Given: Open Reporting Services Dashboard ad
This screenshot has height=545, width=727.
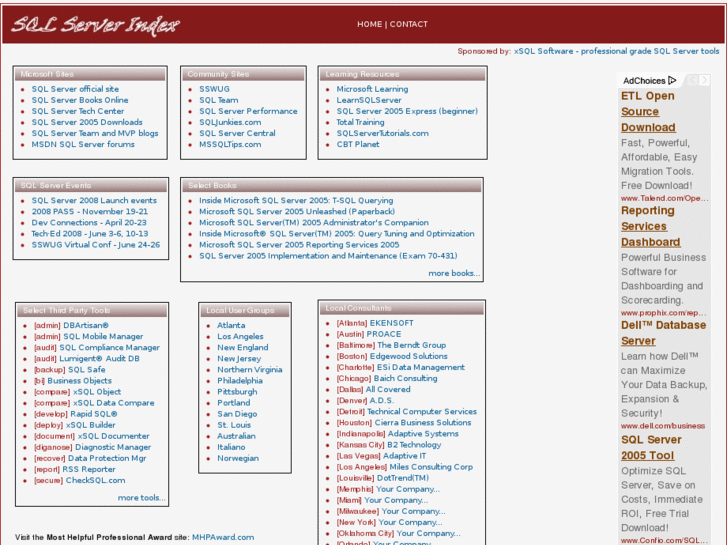Looking at the screenshot, I should 650,226.
